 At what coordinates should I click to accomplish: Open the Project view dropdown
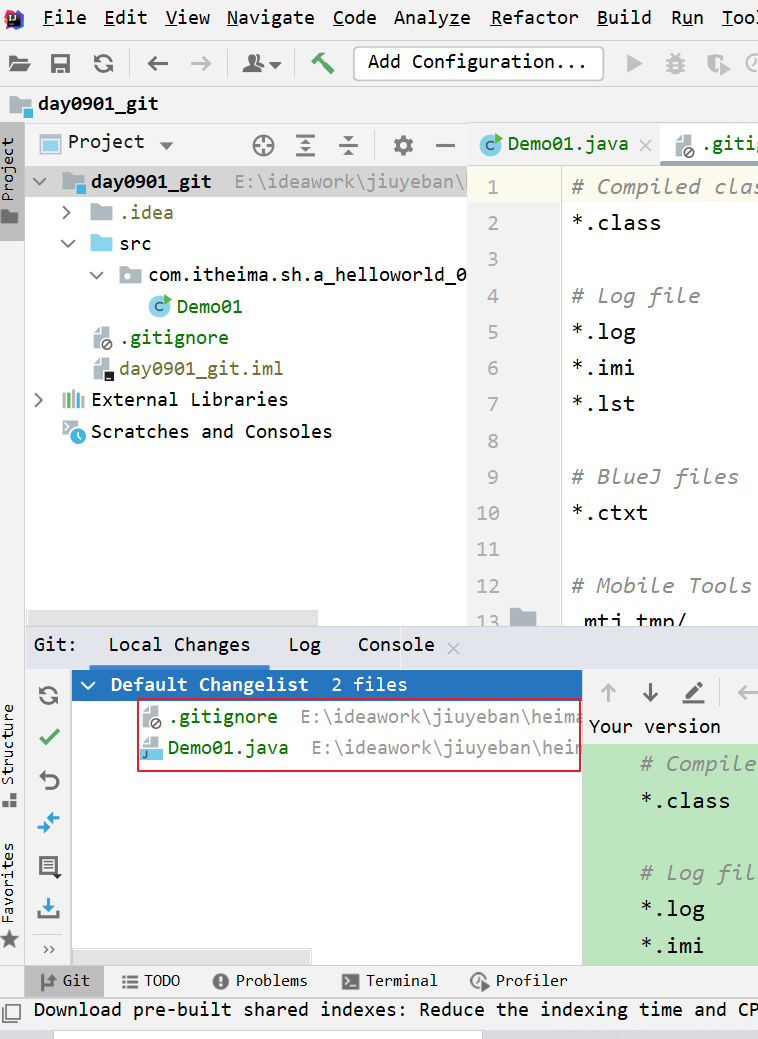point(166,145)
